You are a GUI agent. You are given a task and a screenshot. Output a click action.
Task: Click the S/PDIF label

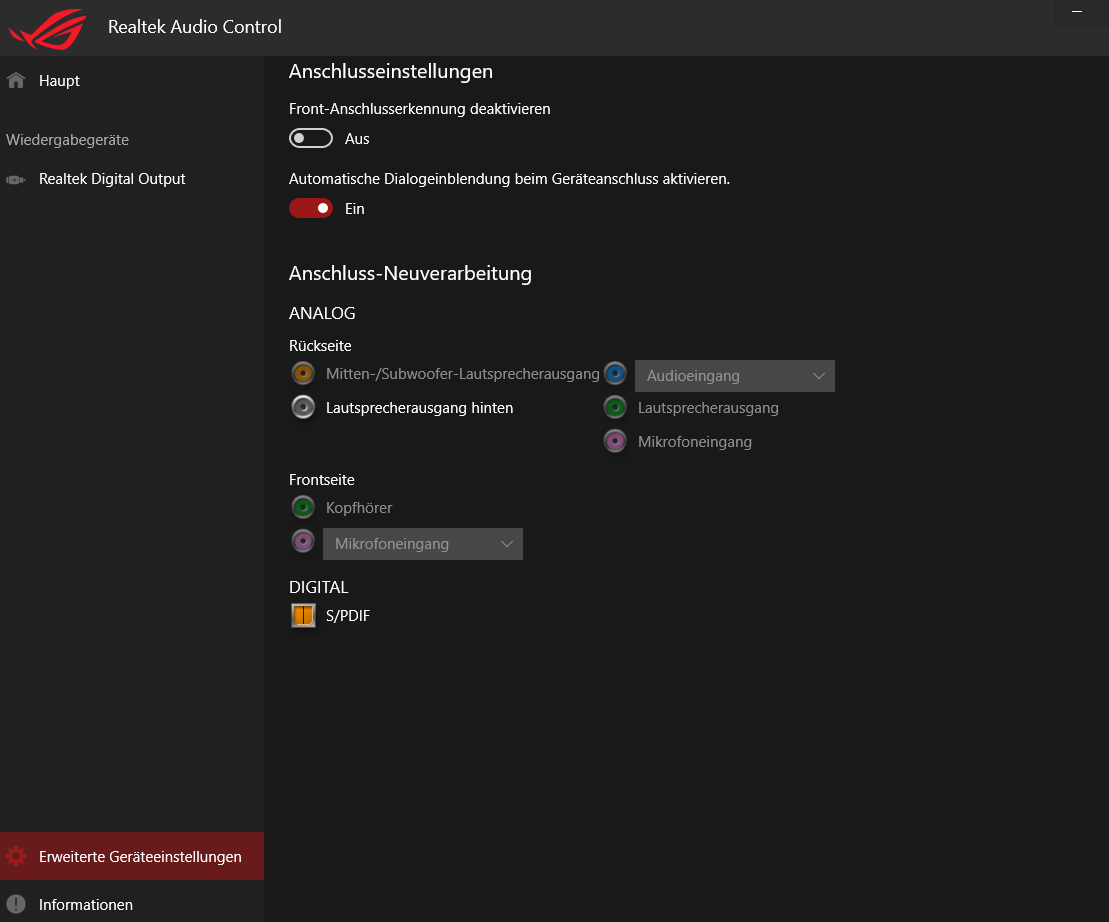[347, 616]
